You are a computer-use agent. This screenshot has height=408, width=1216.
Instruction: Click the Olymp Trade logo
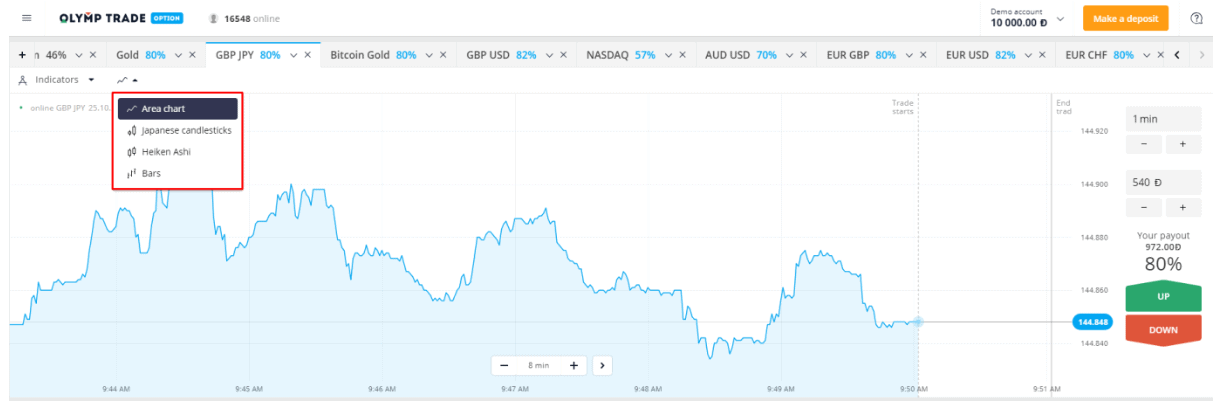120,18
